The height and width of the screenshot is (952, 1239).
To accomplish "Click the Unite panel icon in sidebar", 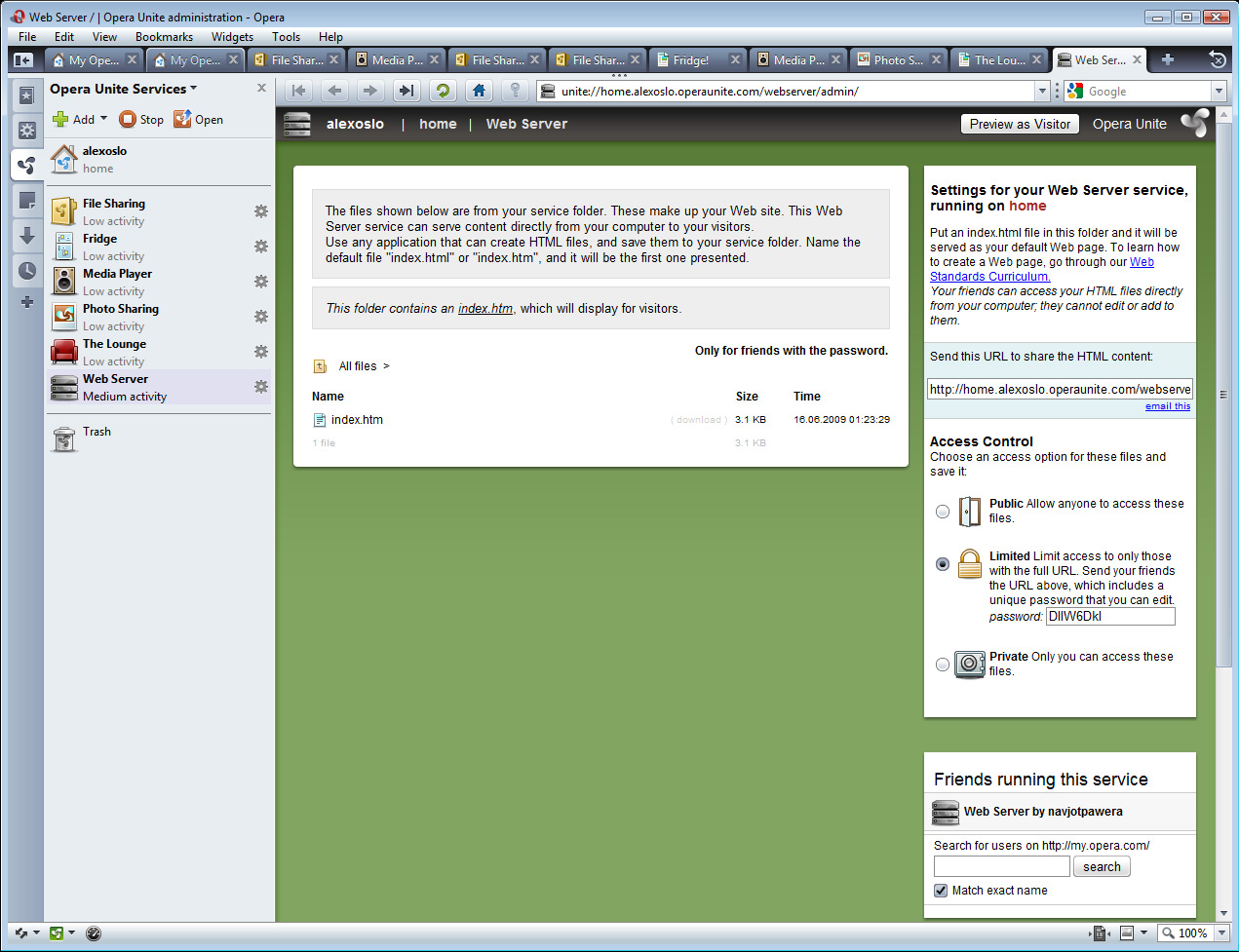I will point(27,166).
